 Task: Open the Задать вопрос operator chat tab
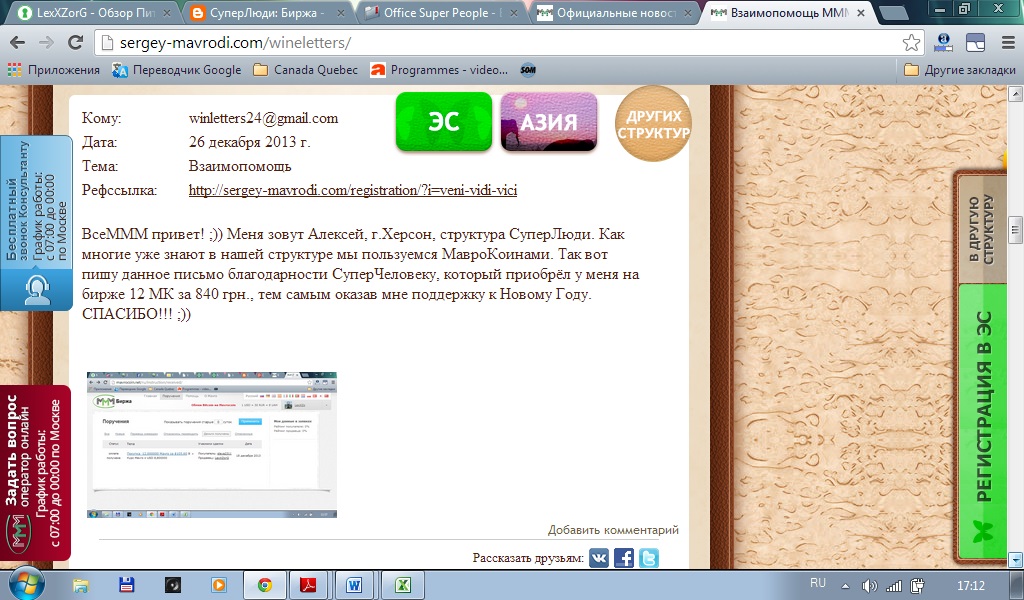point(35,472)
